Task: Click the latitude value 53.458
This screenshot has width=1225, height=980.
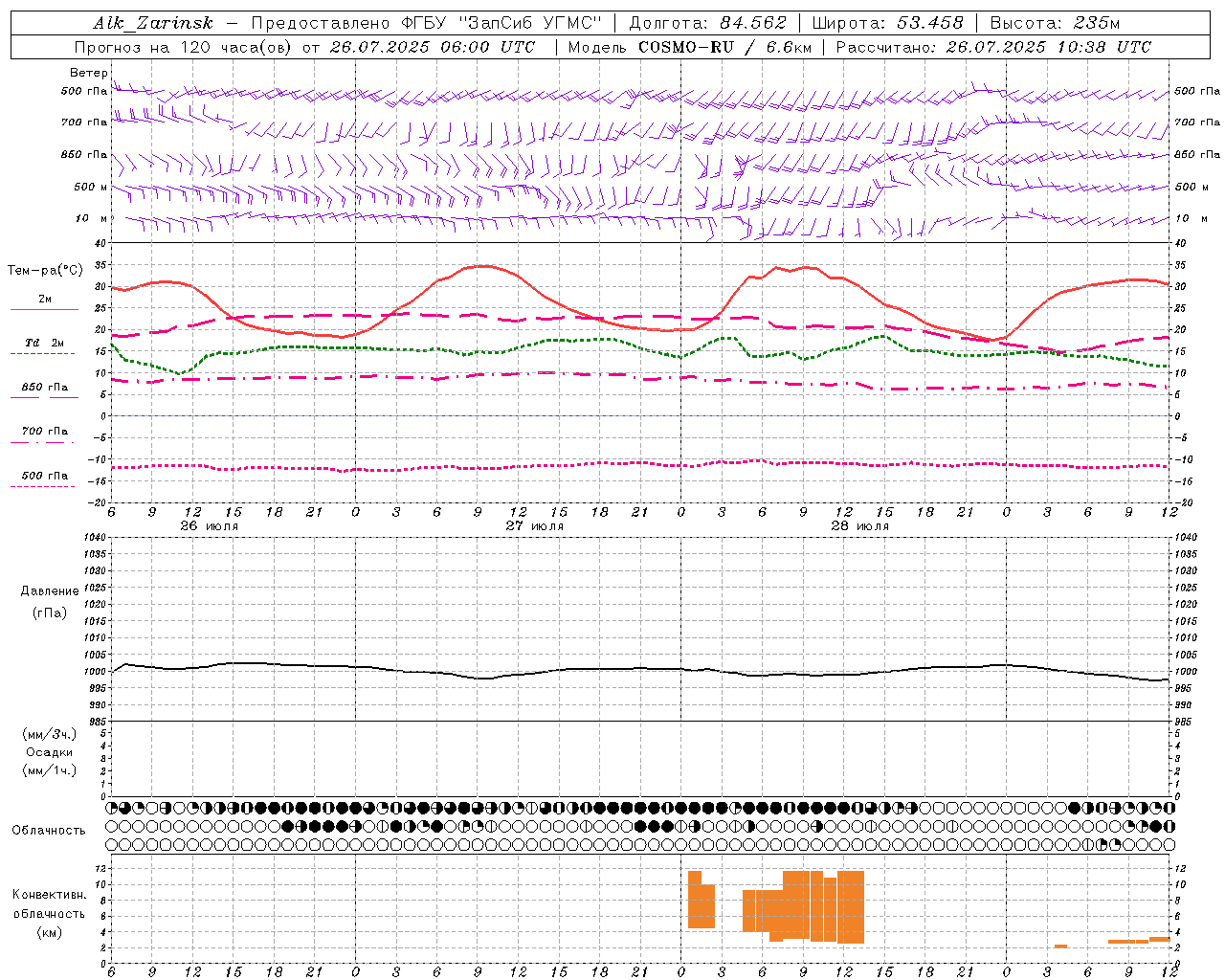Action: tap(930, 23)
